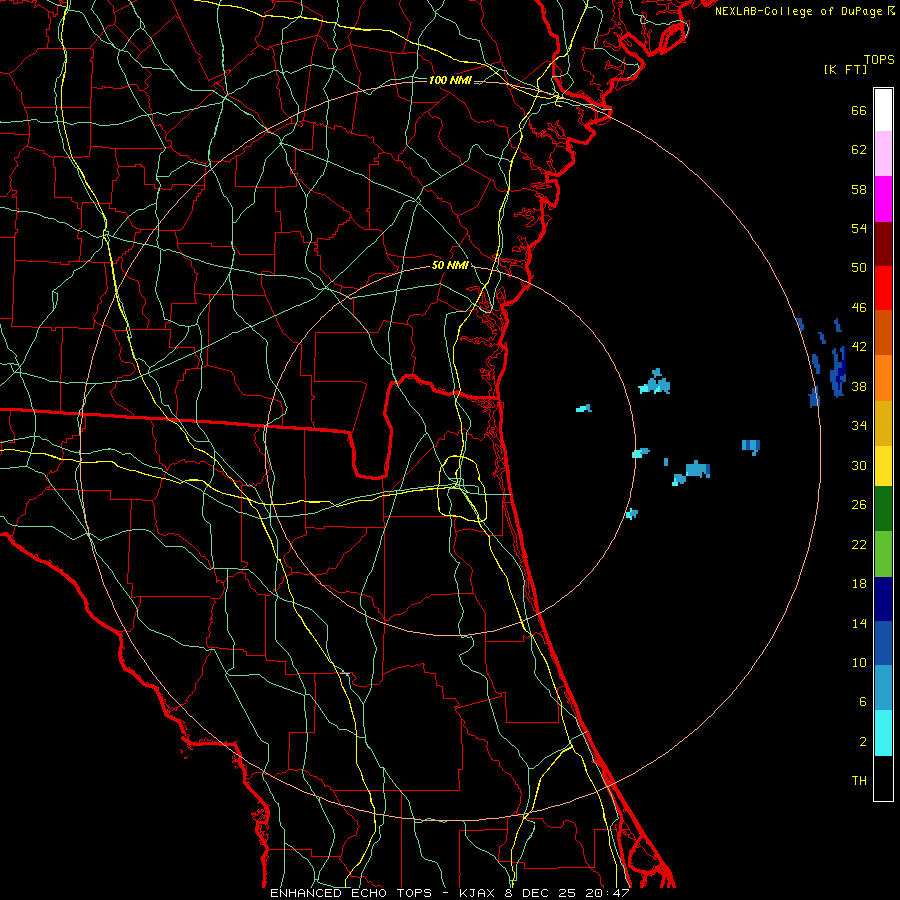The image size is (900, 900).
Task: Click the legend value 42
Action: (x=859, y=347)
